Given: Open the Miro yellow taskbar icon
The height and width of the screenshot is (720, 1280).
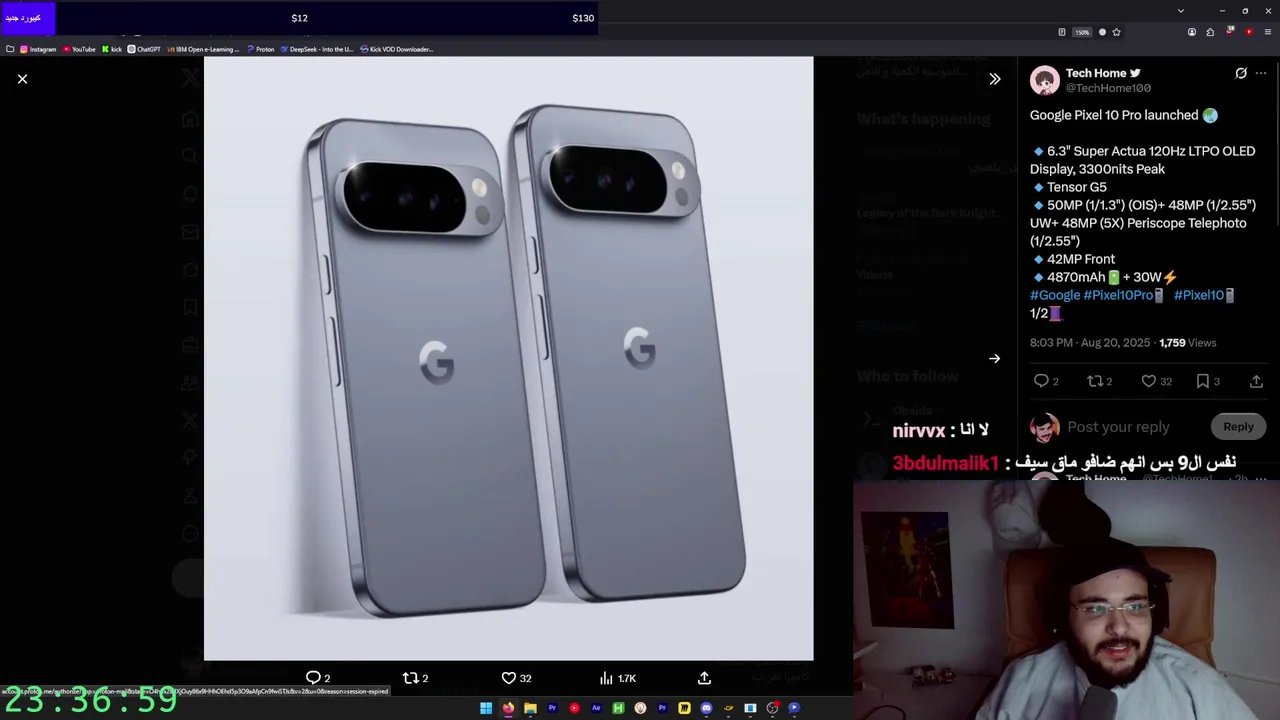Looking at the screenshot, I should click(x=684, y=708).
